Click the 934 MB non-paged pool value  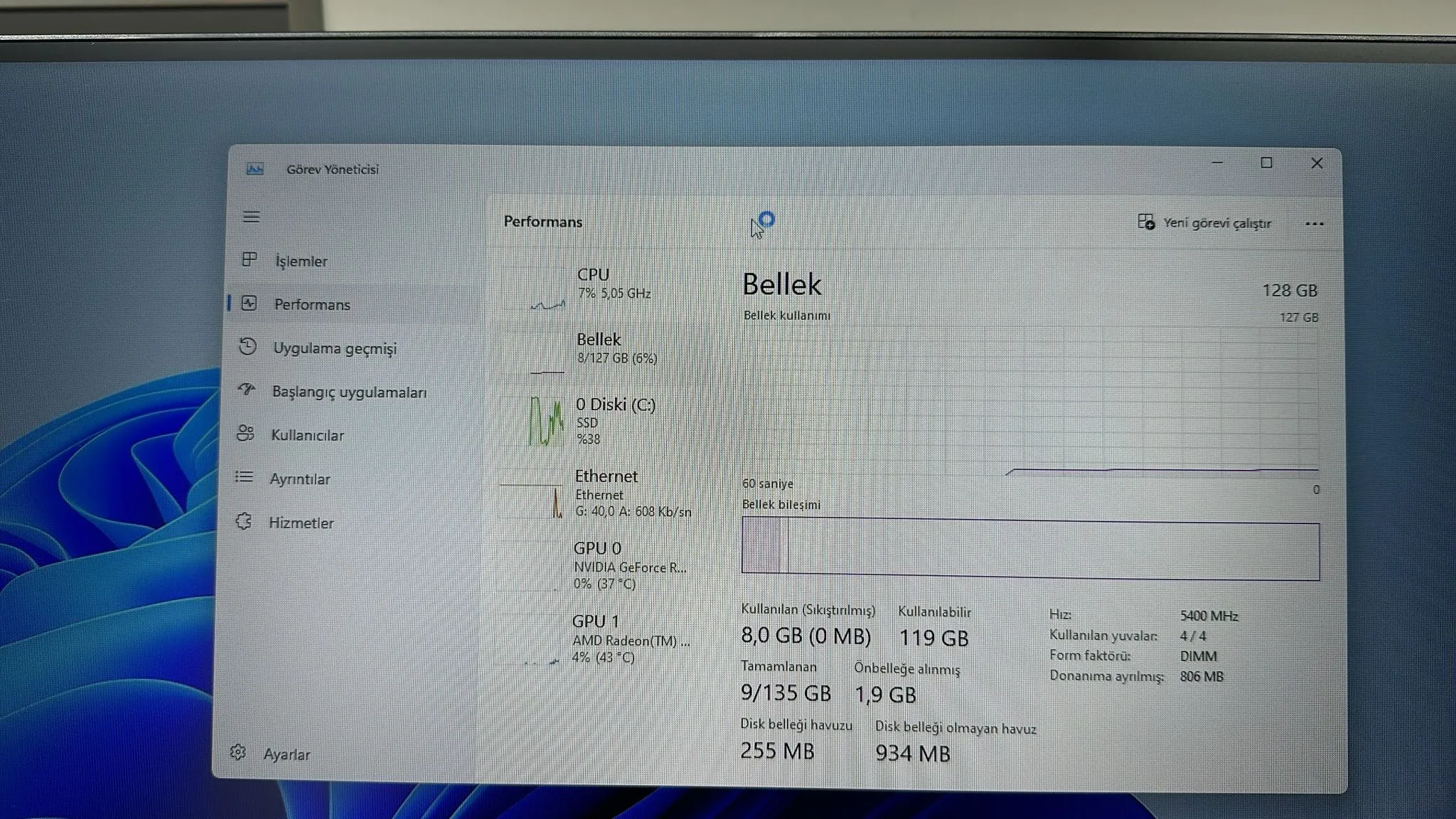[912, 752]
